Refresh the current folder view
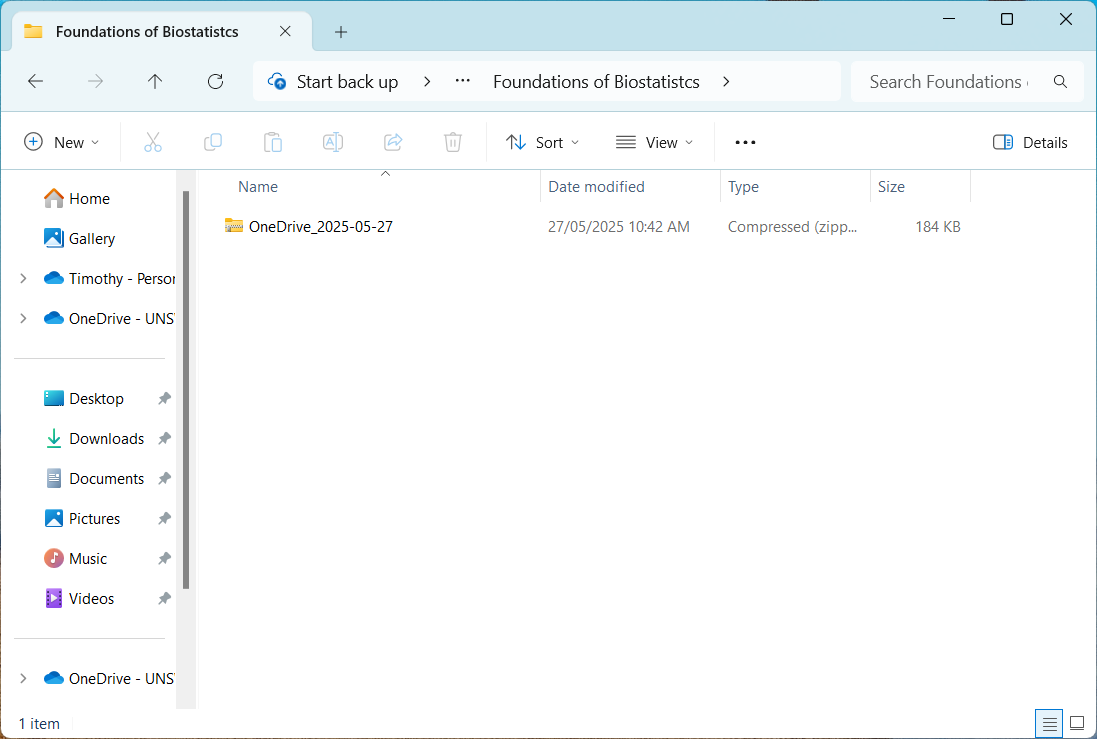 [x=215, y=82]
